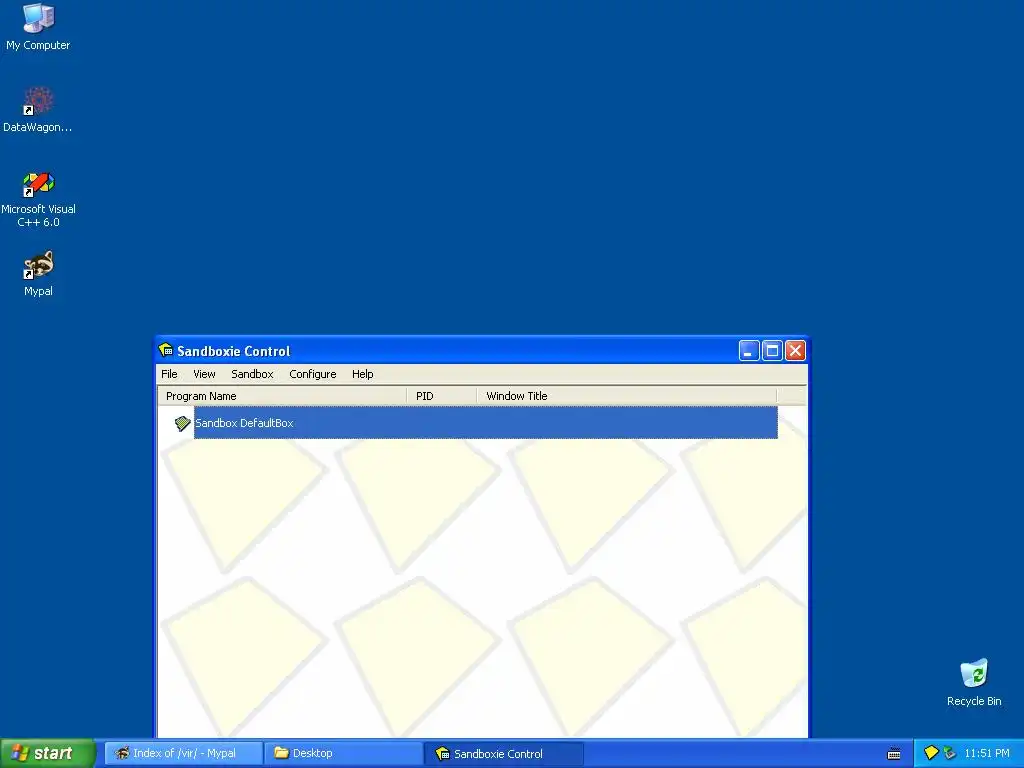
Task: Select the Mypal raccoon desktop icon
Action: 38,273
